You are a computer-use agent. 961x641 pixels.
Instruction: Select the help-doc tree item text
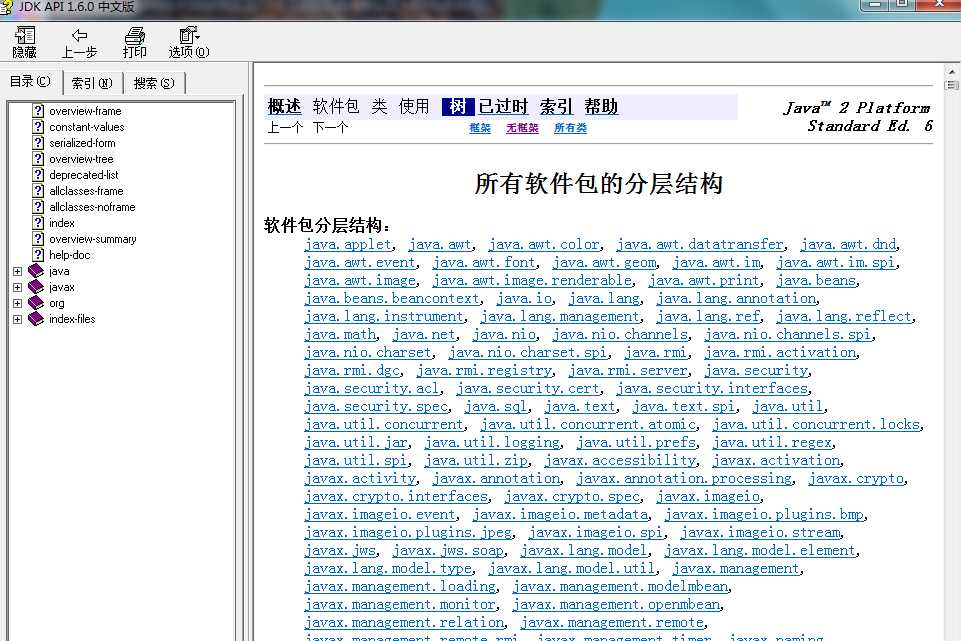pos(69,255)
